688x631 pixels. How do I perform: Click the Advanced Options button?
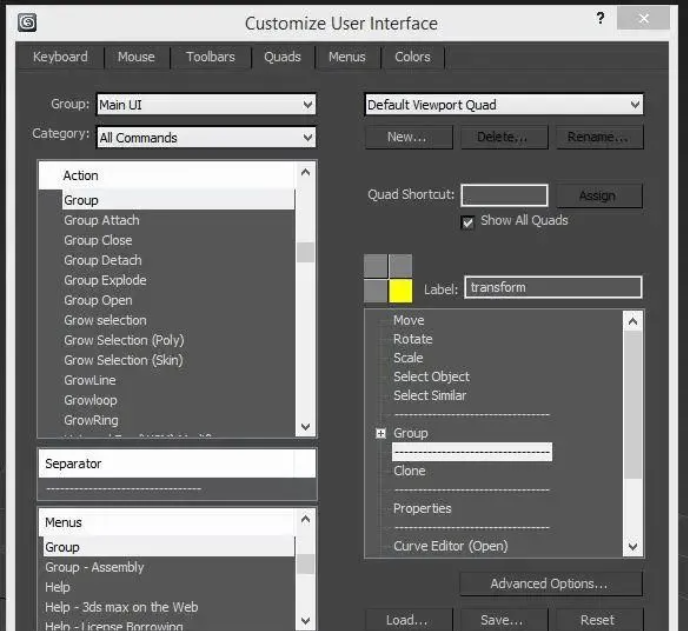[x=548, y=584]
